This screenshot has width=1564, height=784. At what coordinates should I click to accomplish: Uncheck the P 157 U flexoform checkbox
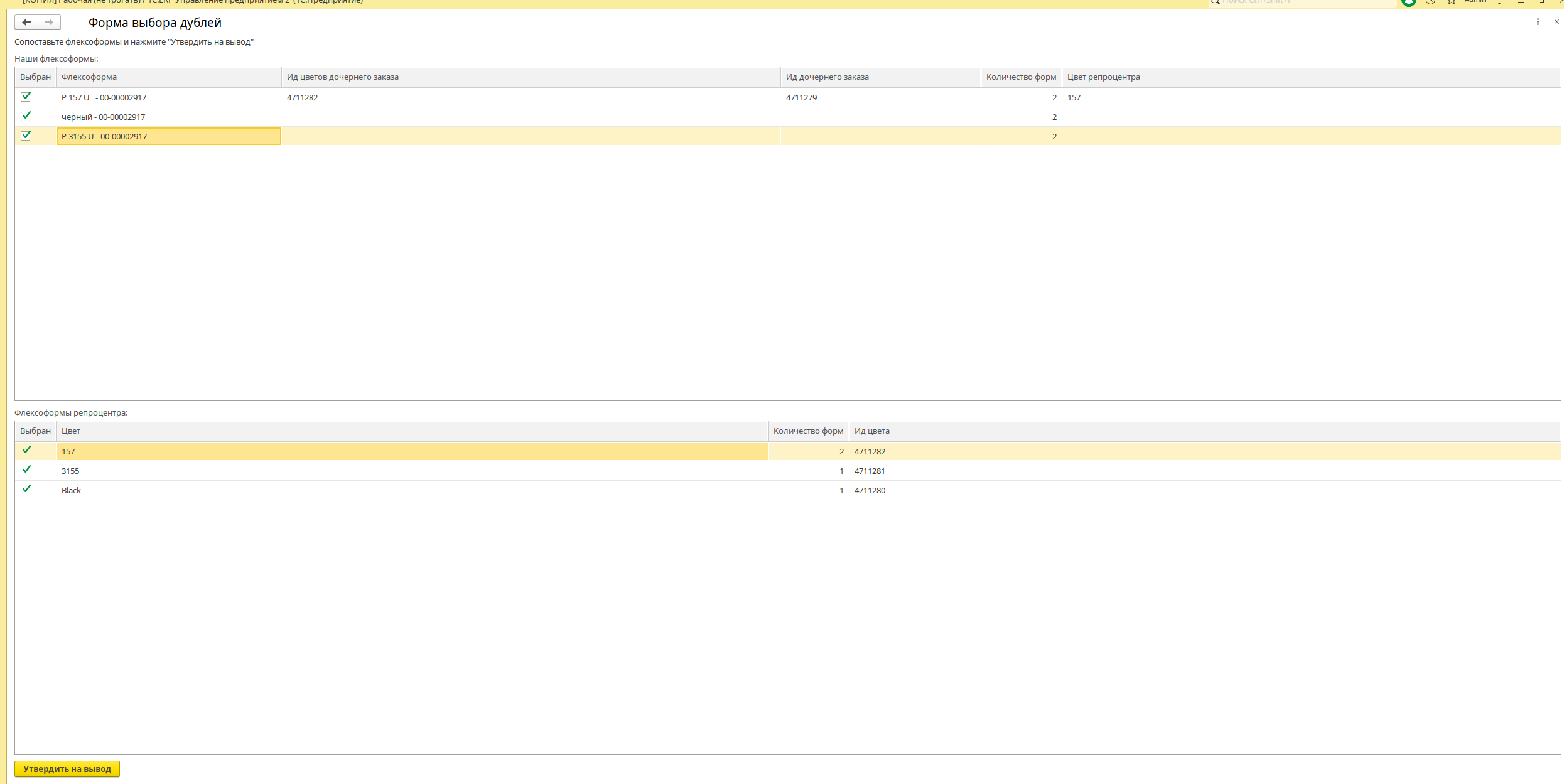pos(26,97)
